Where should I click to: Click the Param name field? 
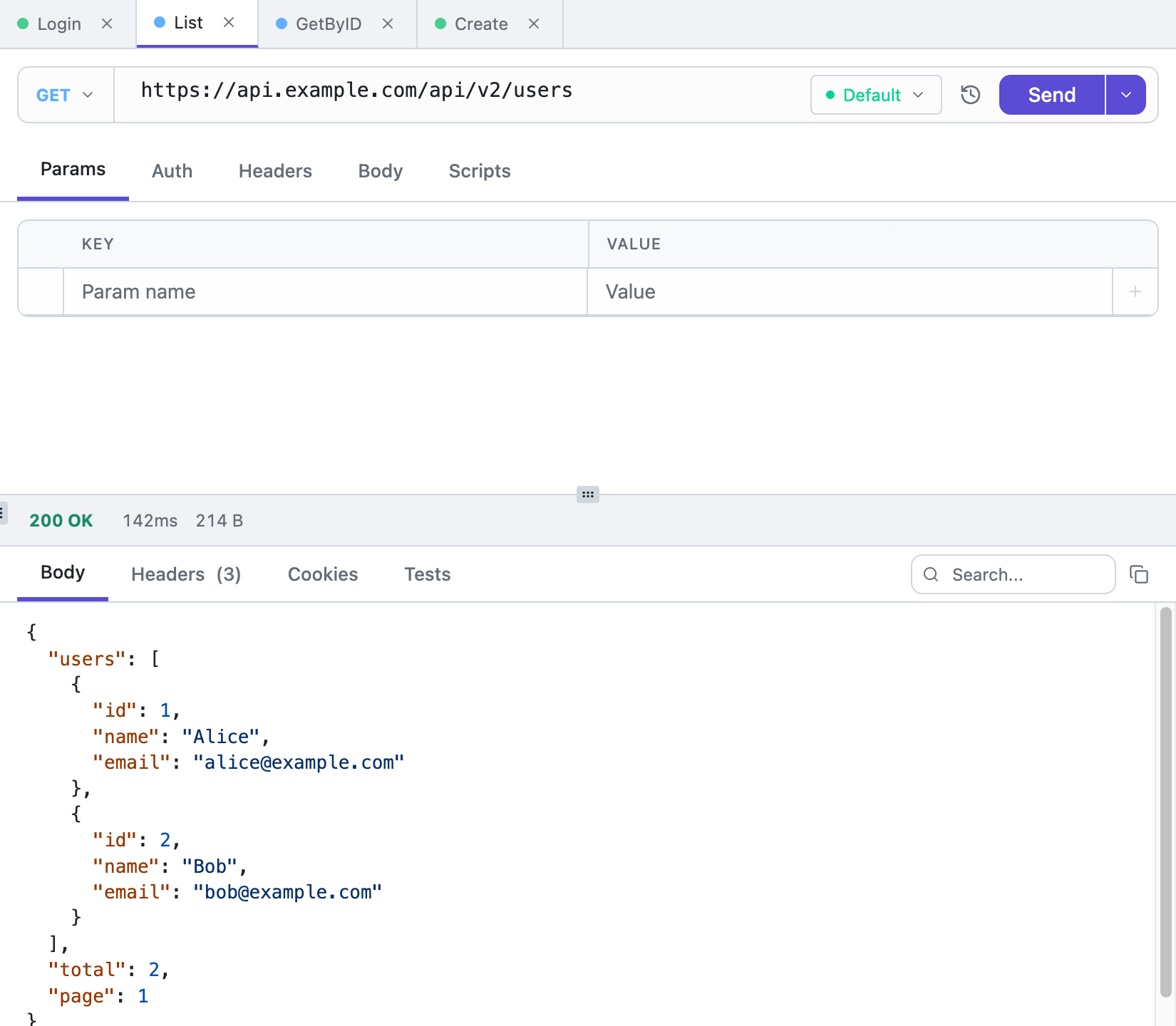tap(325, 291)
